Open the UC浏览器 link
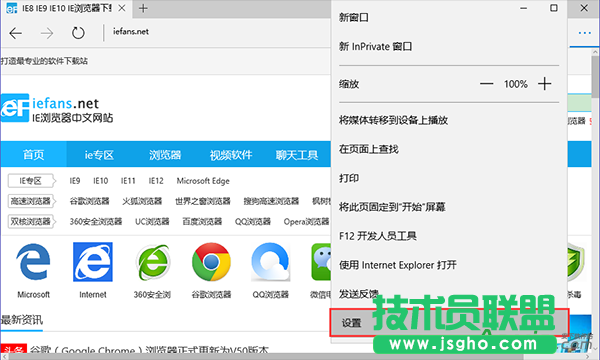 [152, 222]
